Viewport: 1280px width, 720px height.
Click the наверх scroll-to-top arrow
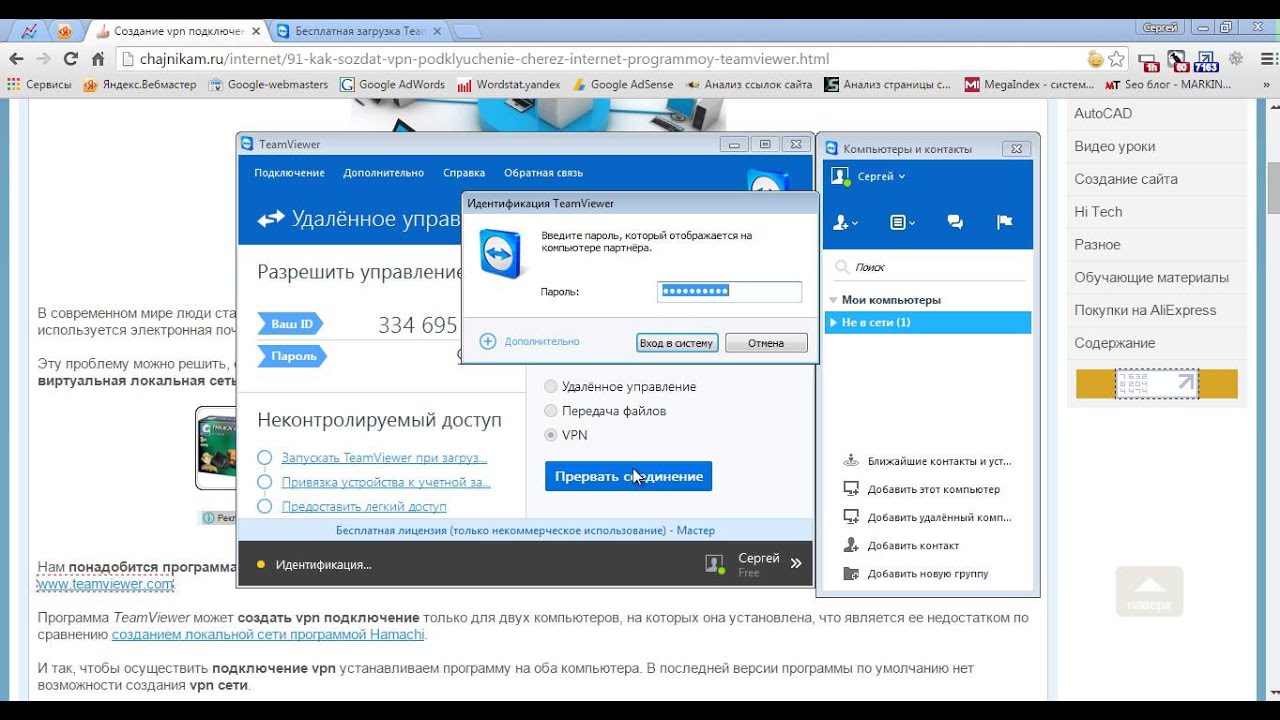pyautogui.click(x=1149, y=591)
